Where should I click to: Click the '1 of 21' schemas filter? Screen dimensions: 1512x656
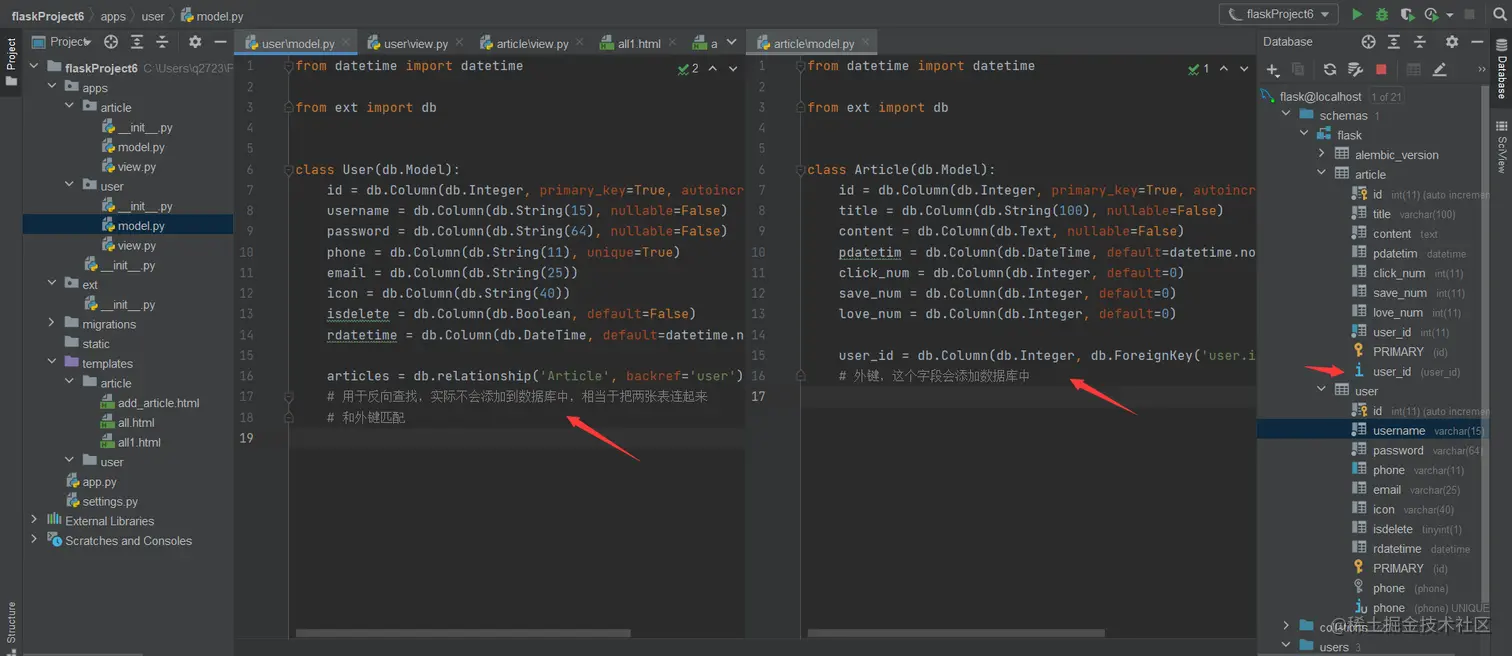(1386, 97)
